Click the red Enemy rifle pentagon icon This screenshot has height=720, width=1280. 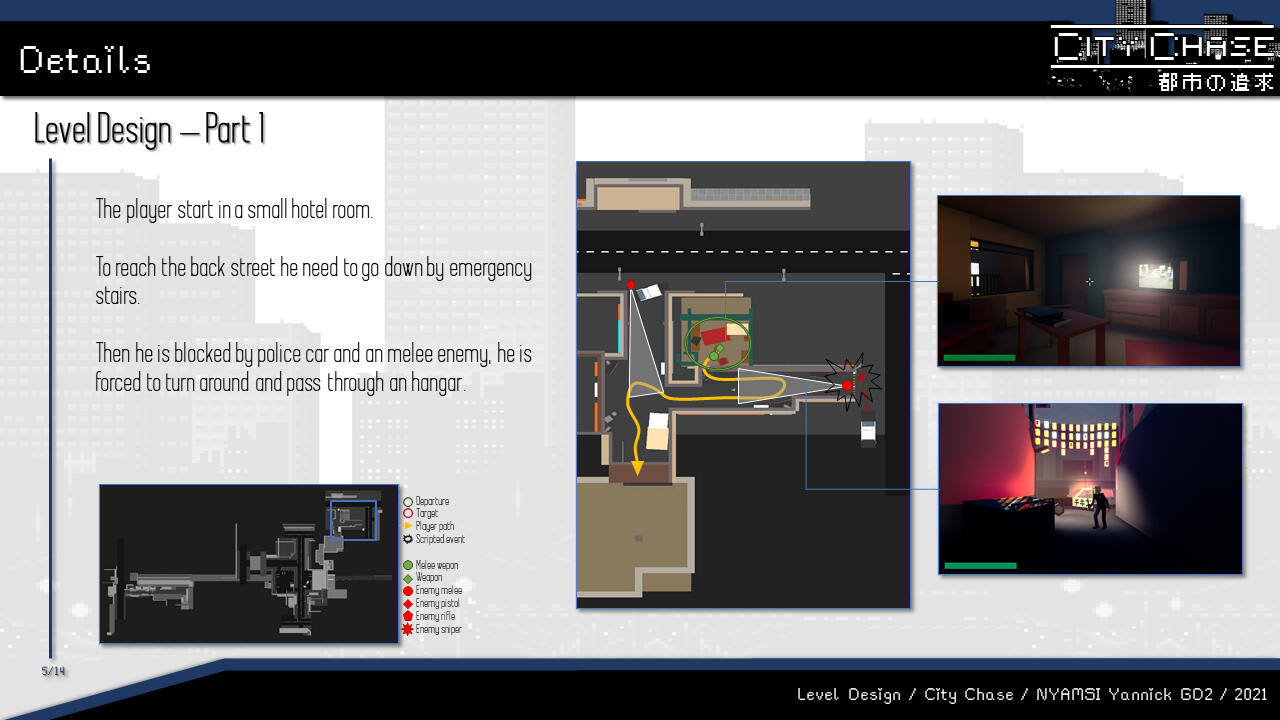pos(408,617)
